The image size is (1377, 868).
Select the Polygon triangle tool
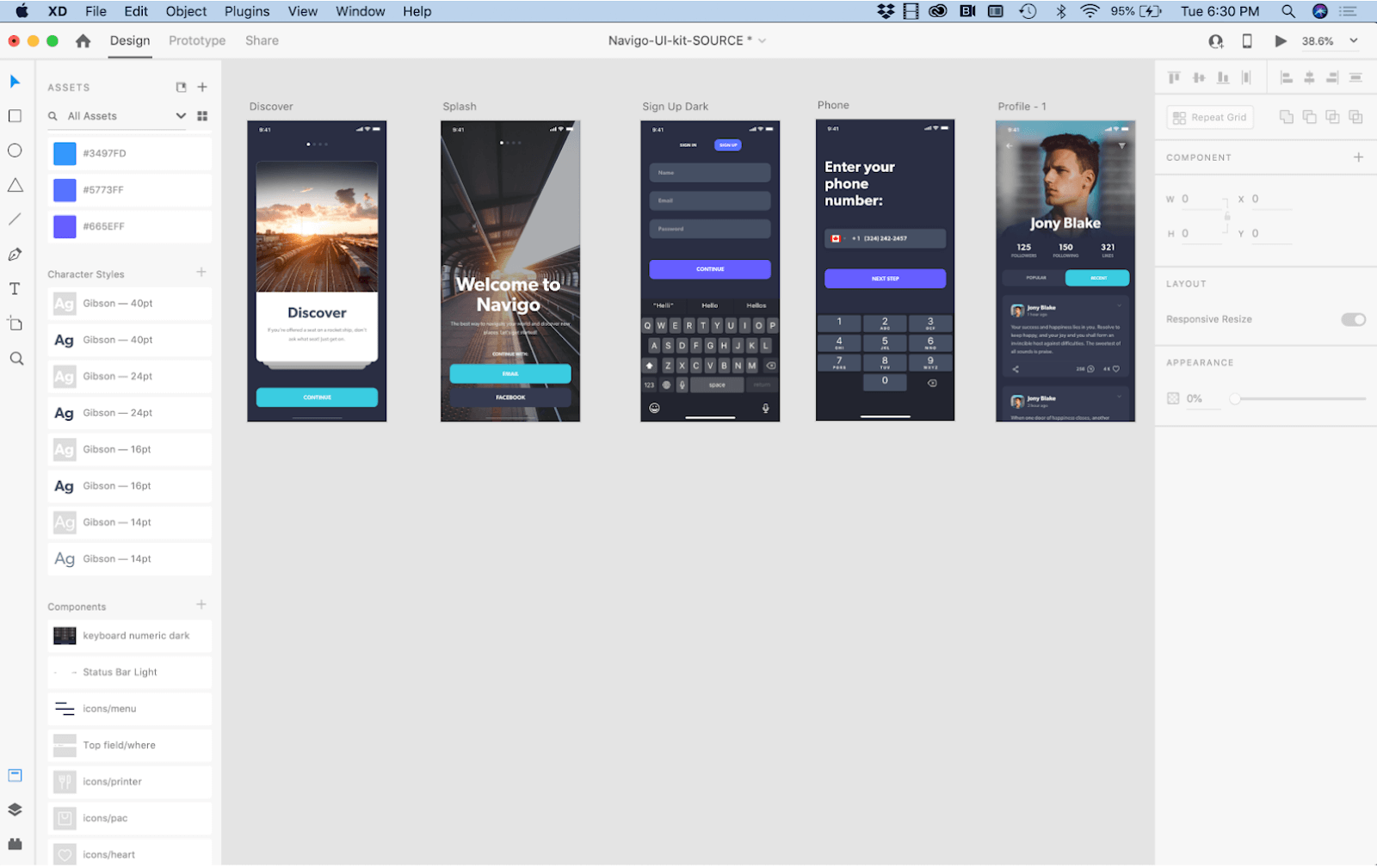(x=15, y=185)
